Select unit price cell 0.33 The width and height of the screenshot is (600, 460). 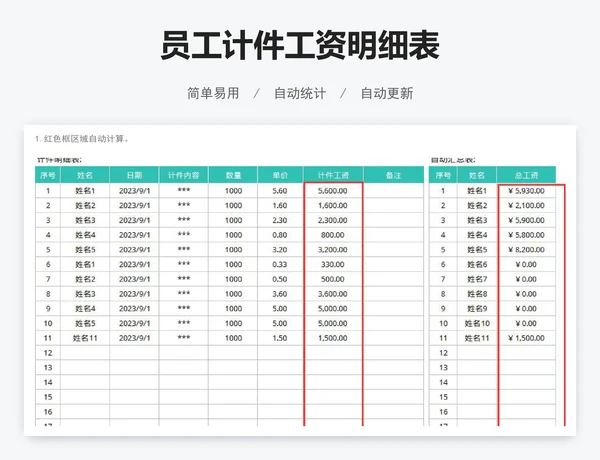(x=280, y=264)
